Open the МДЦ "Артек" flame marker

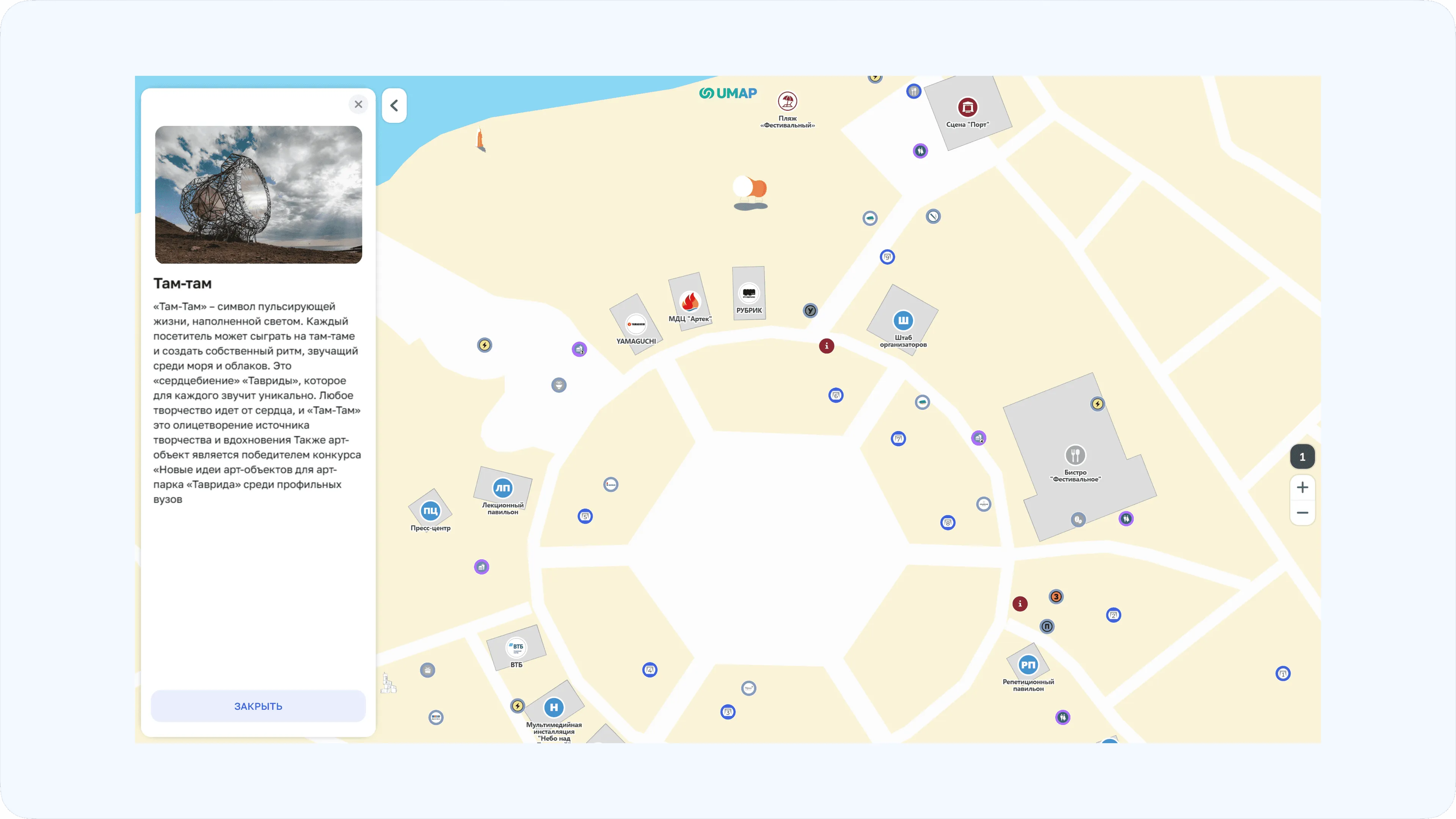point(690,301)
